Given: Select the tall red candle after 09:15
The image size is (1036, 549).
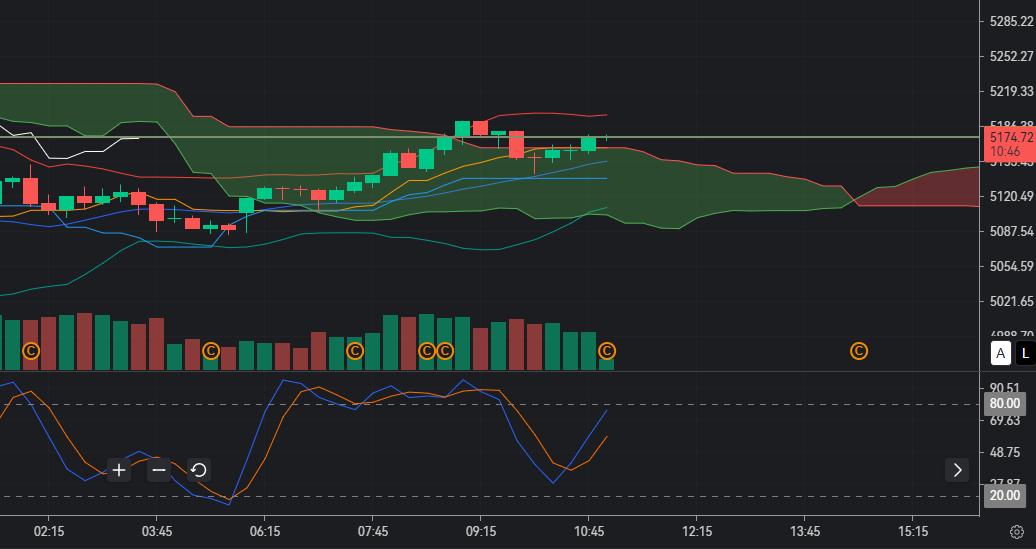Looking at the screenshot, I should (516, 144).
